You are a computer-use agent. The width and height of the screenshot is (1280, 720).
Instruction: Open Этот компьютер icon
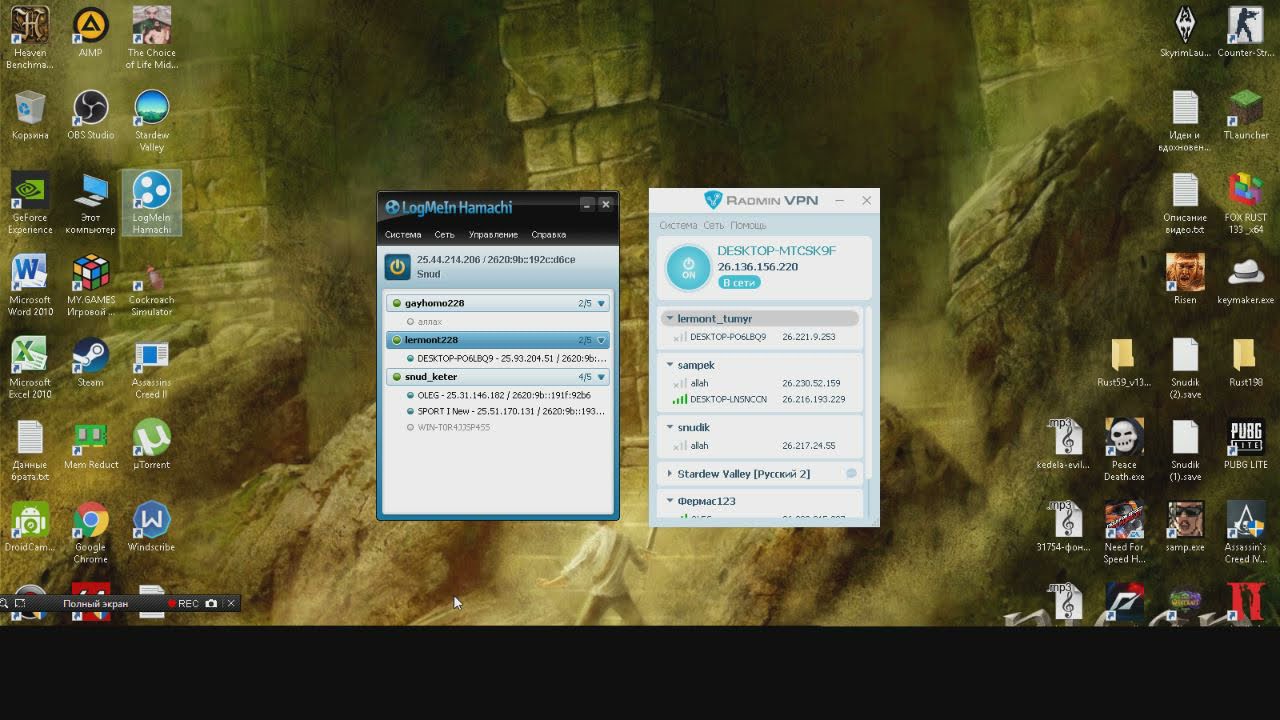tap(90, 204)
